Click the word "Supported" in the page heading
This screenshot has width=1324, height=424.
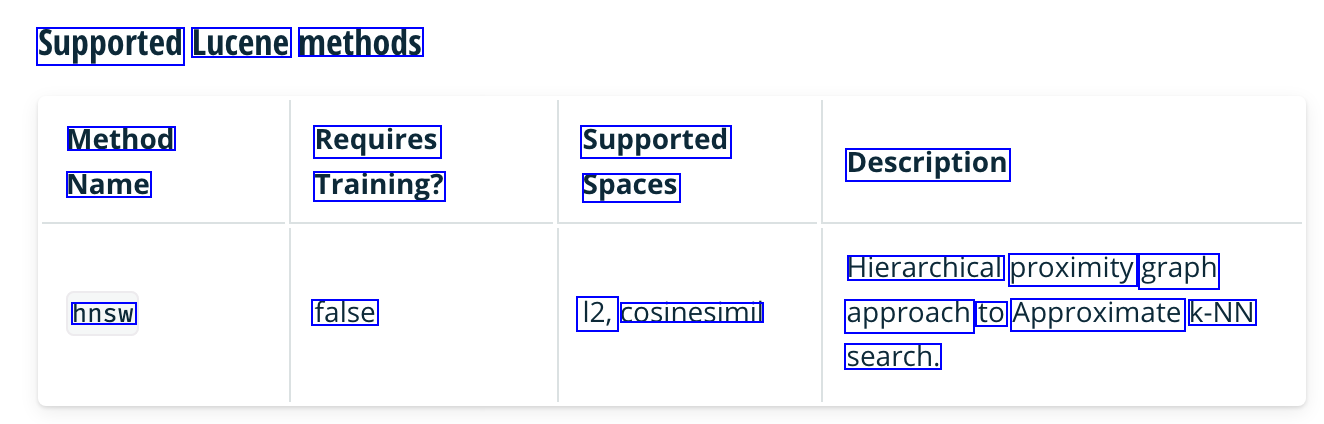110,45
